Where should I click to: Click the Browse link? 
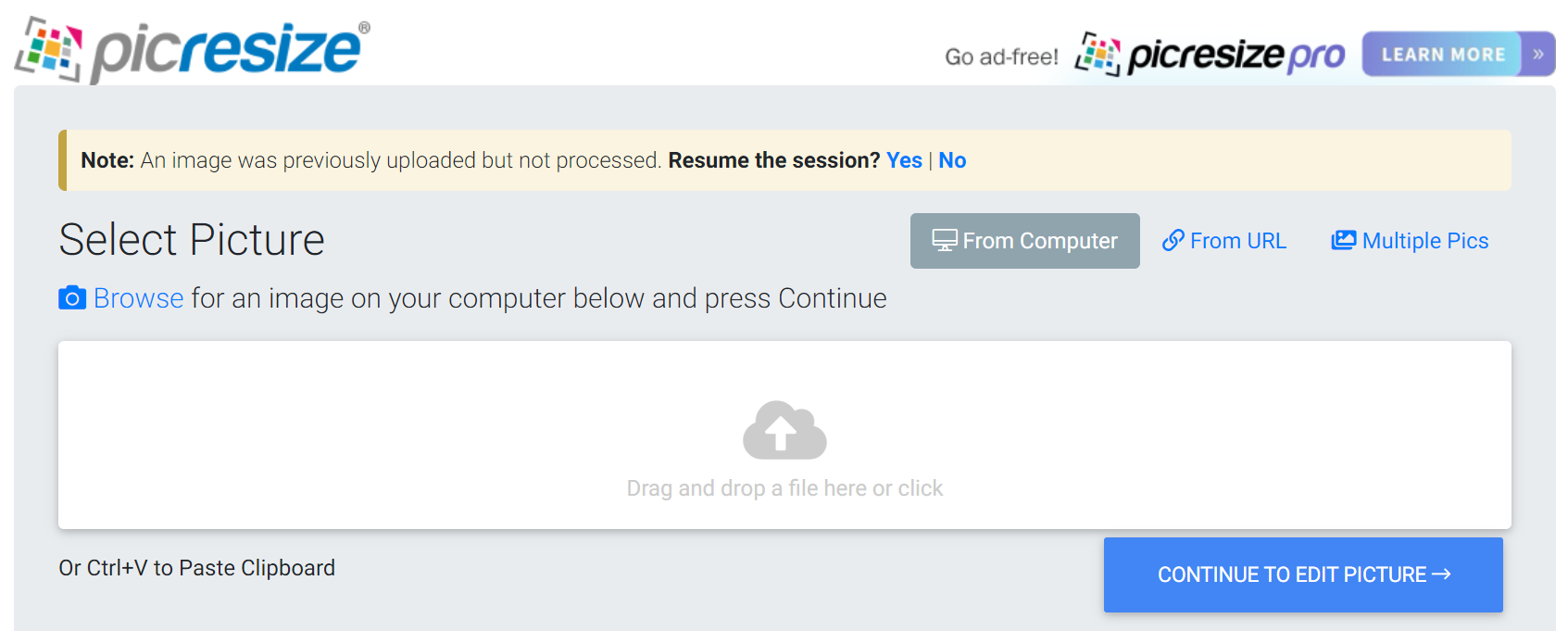[139, 298]
